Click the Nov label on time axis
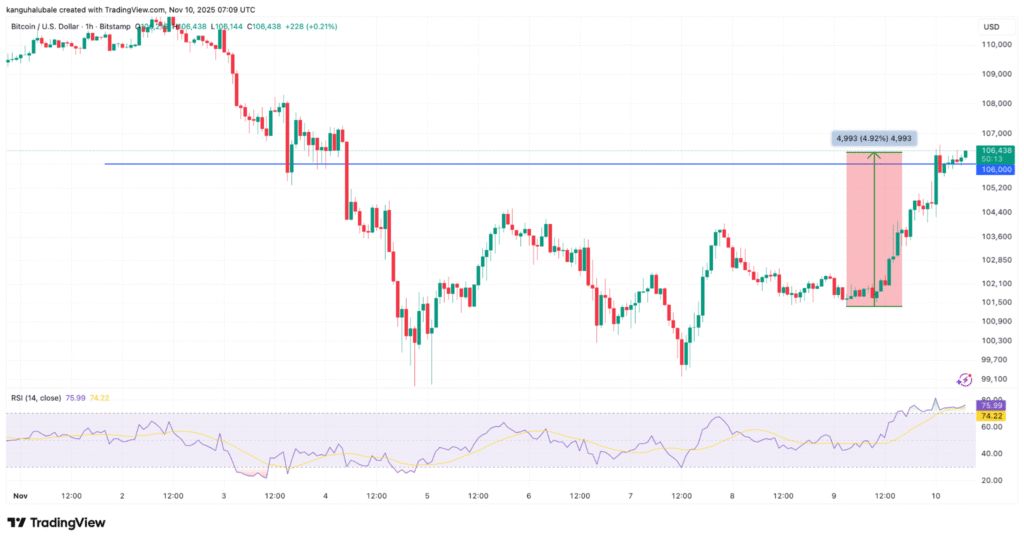 (19, 495)
